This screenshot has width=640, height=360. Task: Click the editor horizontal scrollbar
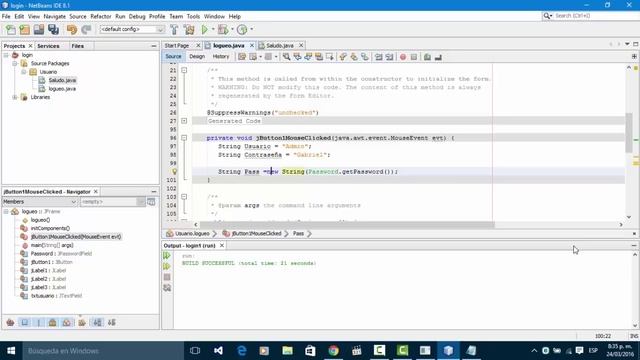pyautogui.click(x=347, y=224)
